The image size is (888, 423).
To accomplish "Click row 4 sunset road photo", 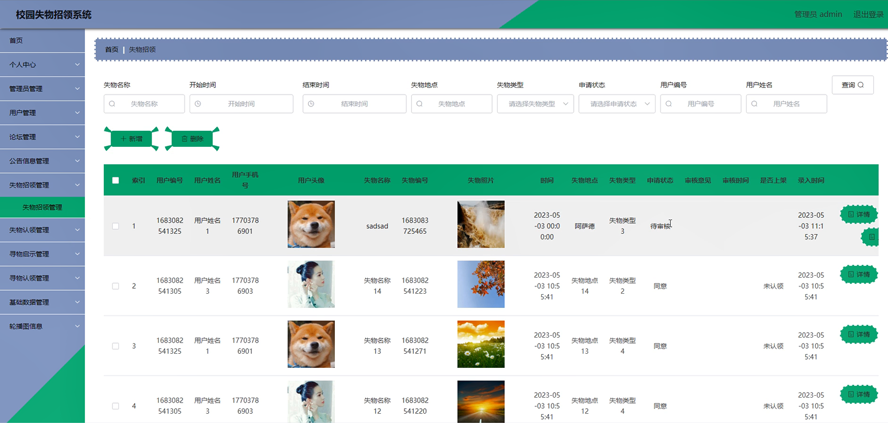I will click(481, 401).
